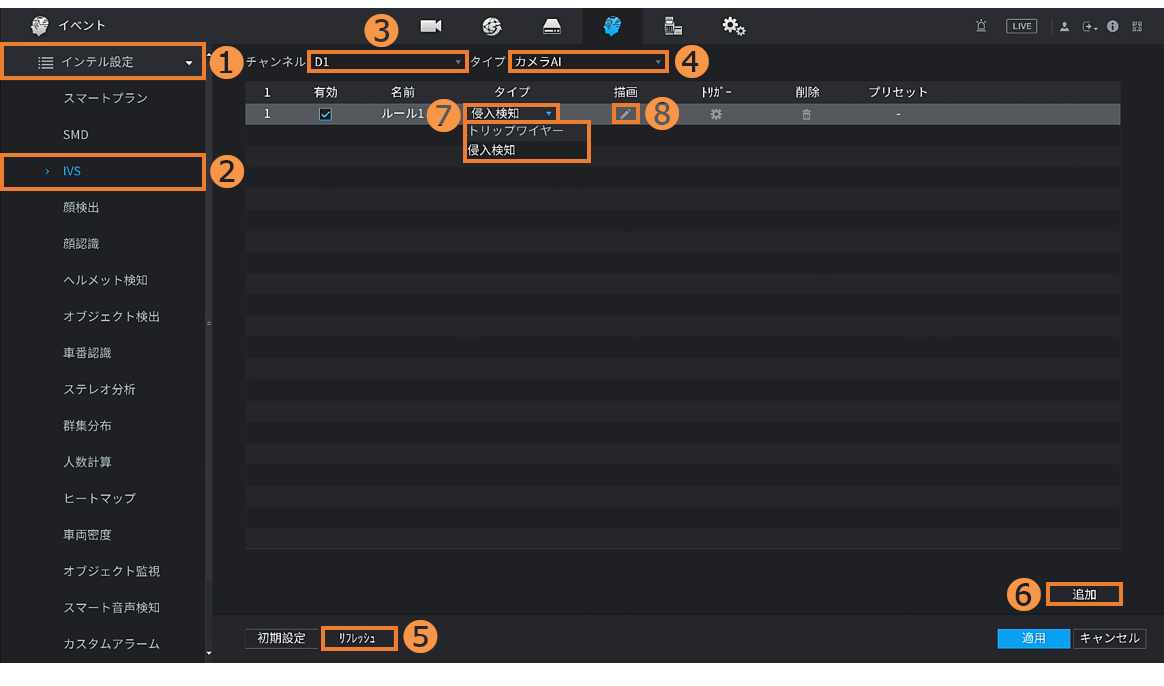1164x686 pixels.
Task: Choose 侵入検知 in the rule type list
Action: click(x=492, y=150)
